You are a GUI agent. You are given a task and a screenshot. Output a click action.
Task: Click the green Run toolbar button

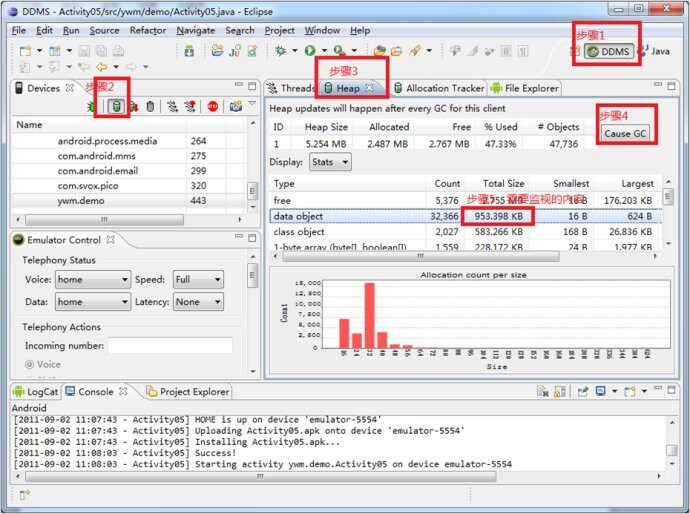click(311, 50)
